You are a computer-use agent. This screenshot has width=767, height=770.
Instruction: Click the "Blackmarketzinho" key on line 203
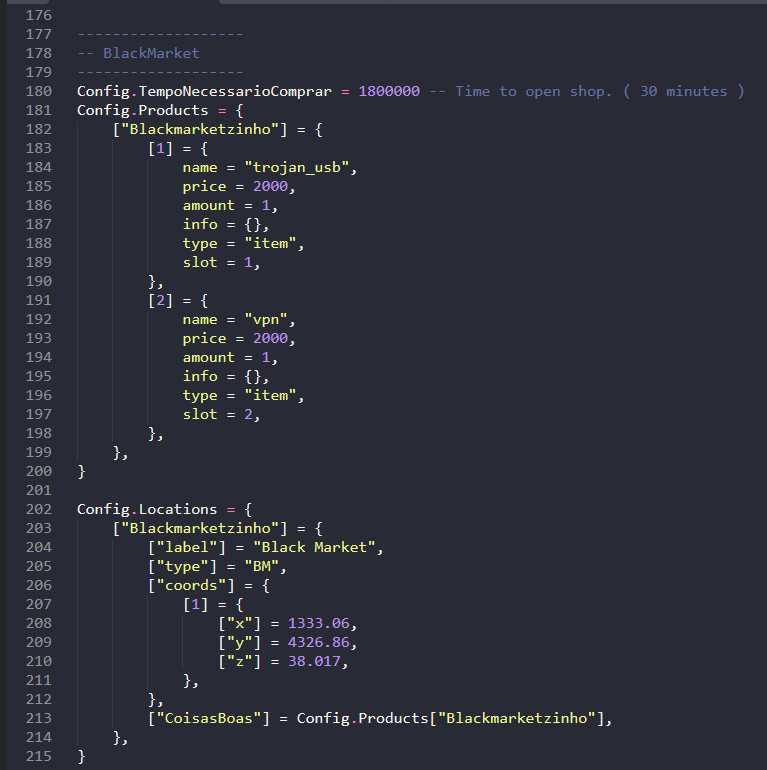[x=200, y=528]
